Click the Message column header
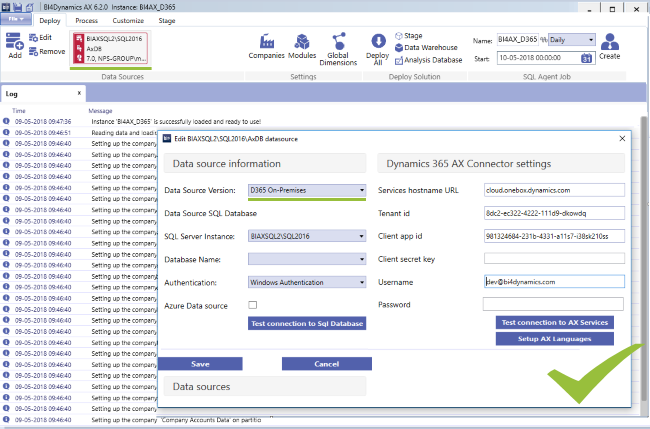 coord(100,111)
